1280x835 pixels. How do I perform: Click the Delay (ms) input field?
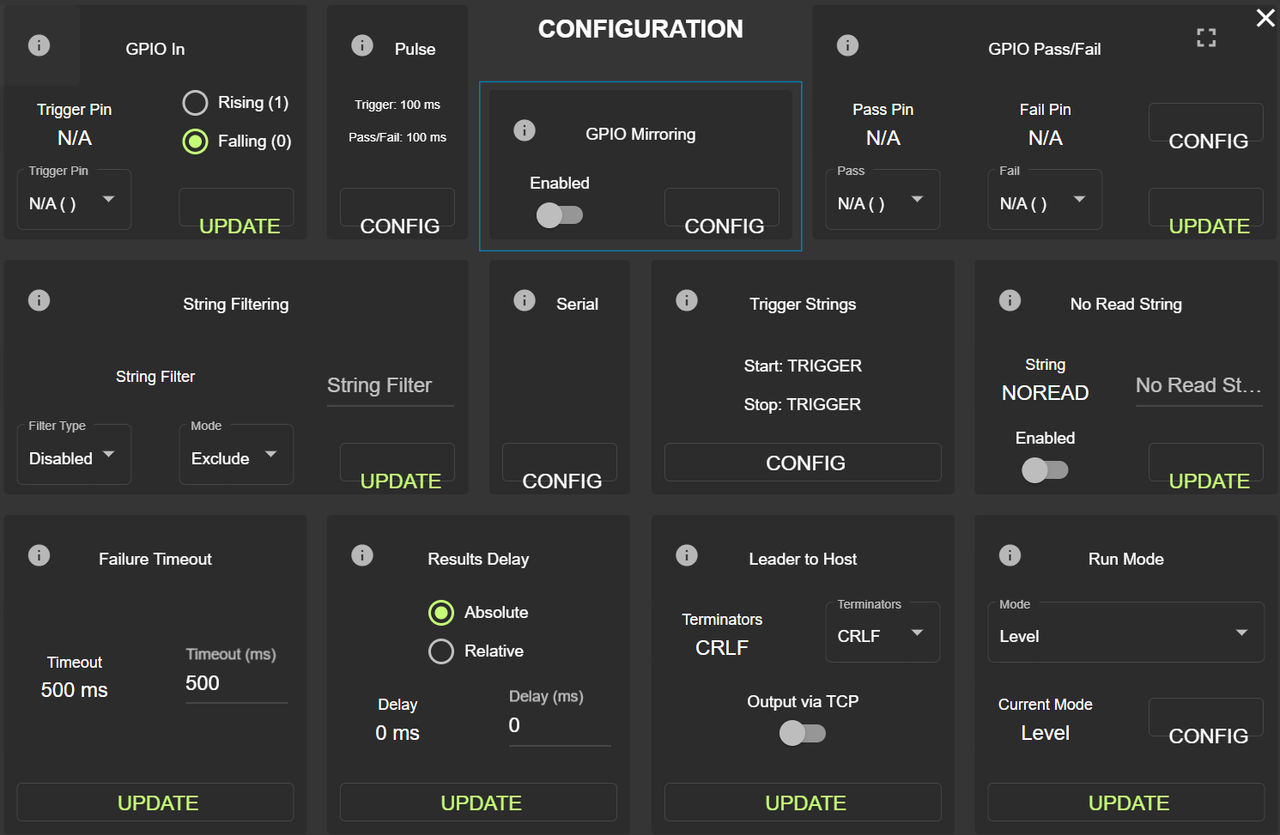click(x=560, y=725)
